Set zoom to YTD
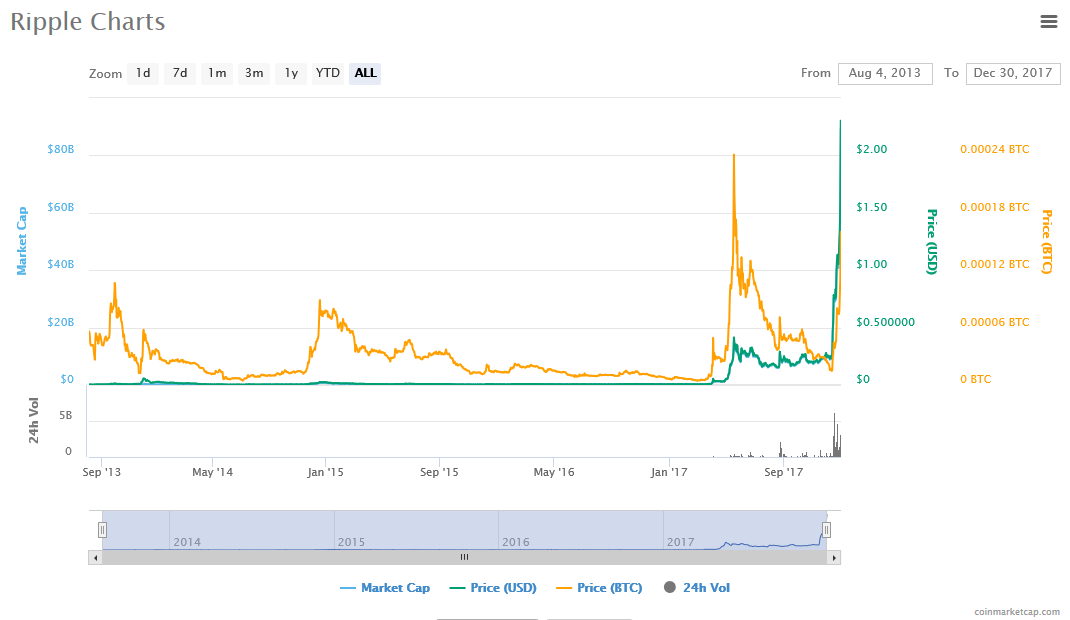This screenshot has height=620, width=1070. (328, 73)
